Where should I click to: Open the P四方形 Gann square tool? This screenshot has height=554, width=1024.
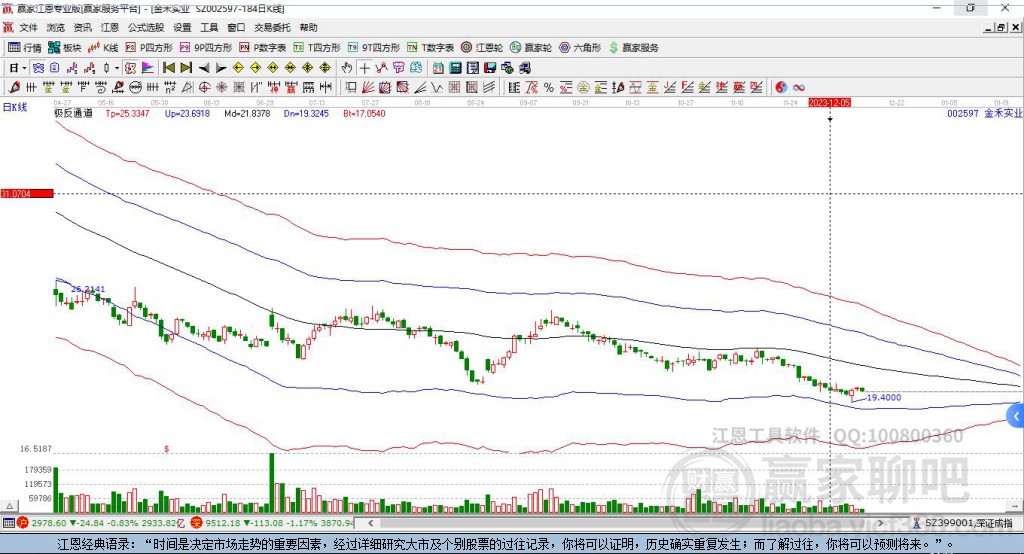pos(149,48)
